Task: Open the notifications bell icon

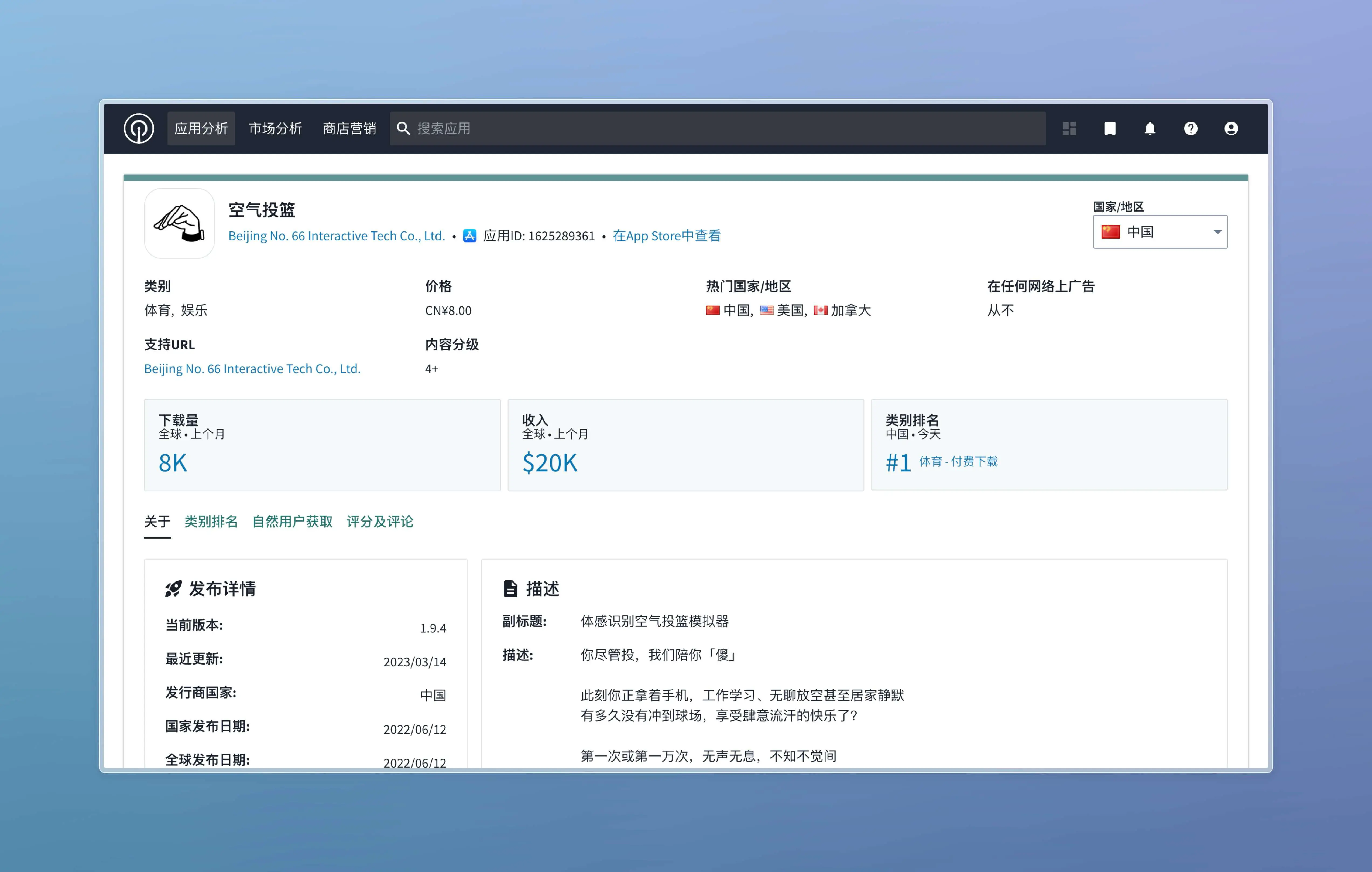Action: (x=1150, y=129)
